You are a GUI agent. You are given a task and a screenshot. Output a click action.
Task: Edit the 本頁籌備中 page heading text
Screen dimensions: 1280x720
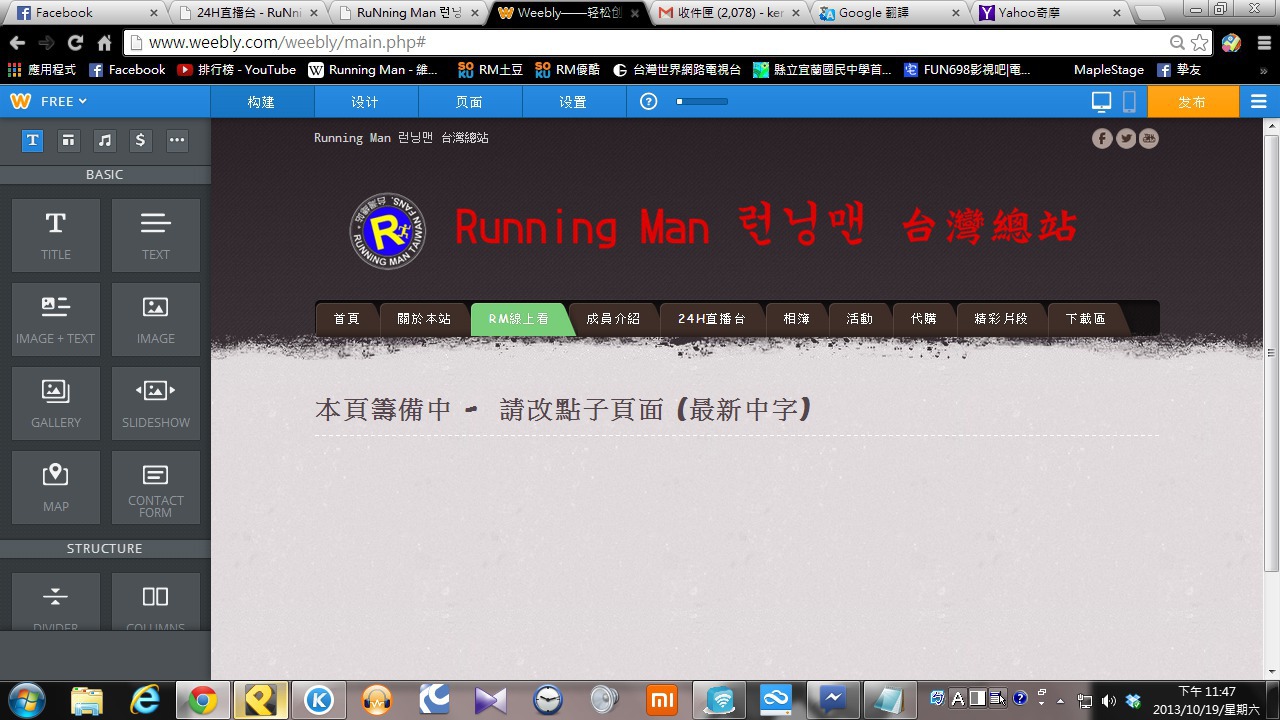pos(564,409)
